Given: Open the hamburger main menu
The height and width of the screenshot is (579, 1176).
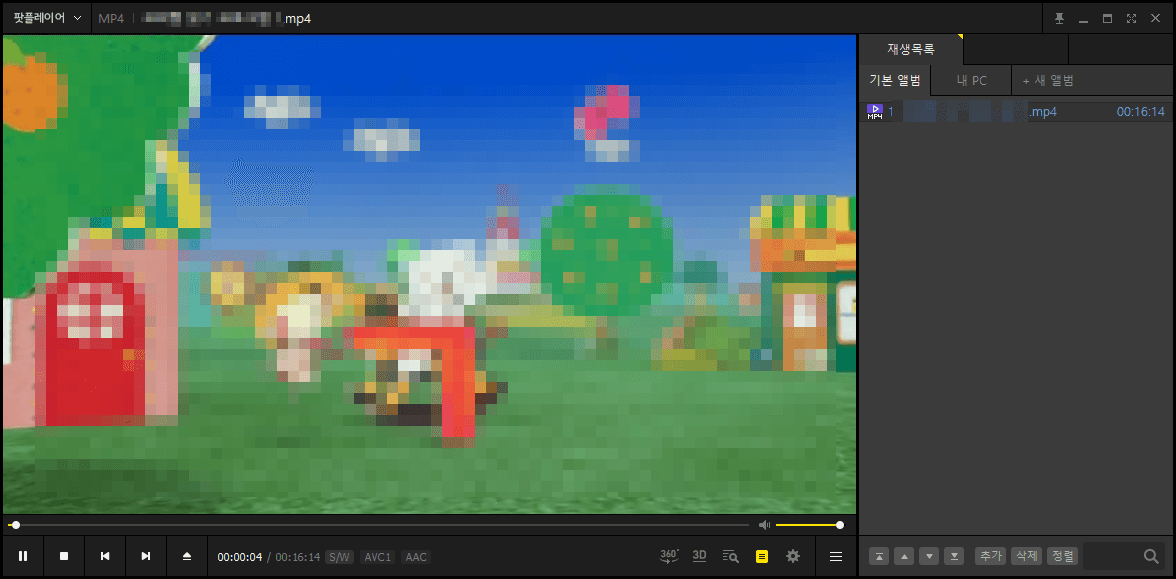Looking at the screenshot, I should point(836,556).
